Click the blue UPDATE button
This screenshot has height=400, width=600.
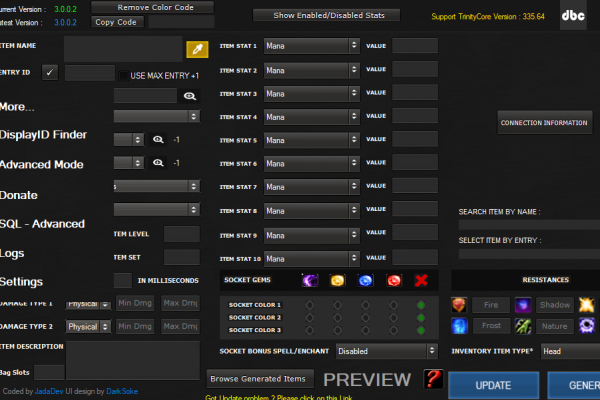pyautogui.click(x=494, y=385)
